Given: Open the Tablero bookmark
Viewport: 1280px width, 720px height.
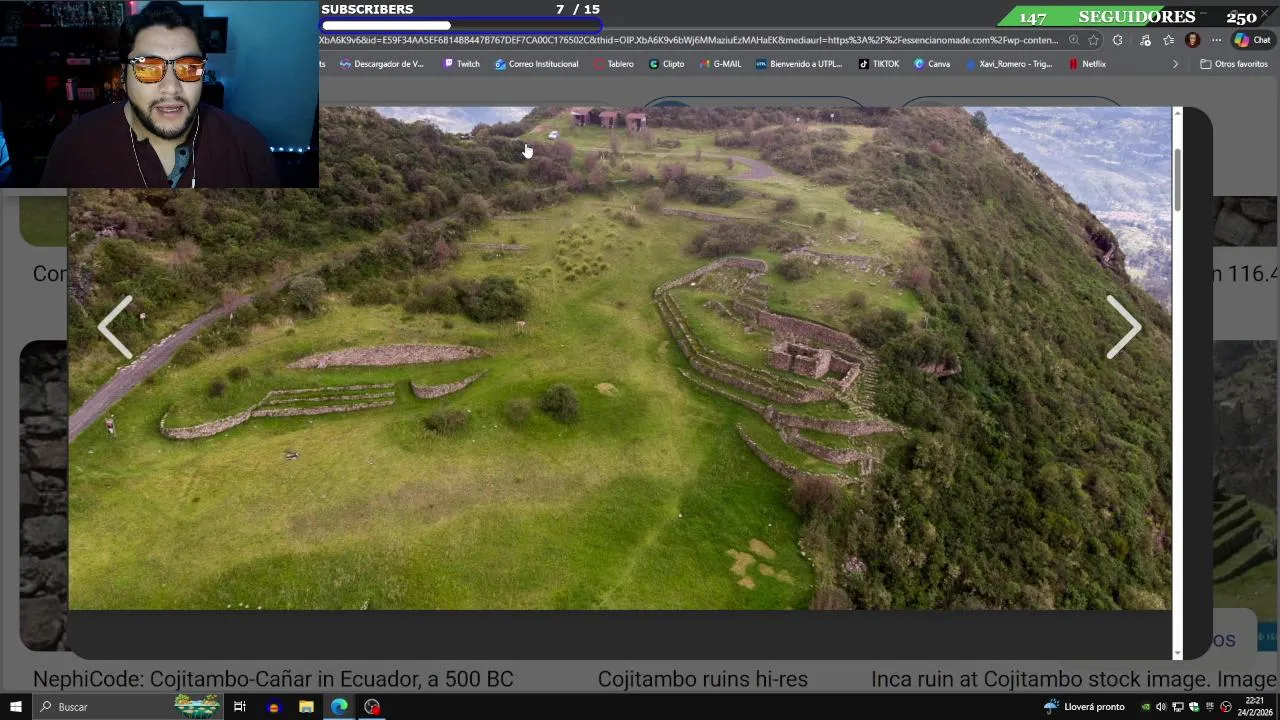Looking at the screenshot, I should 613,64.
